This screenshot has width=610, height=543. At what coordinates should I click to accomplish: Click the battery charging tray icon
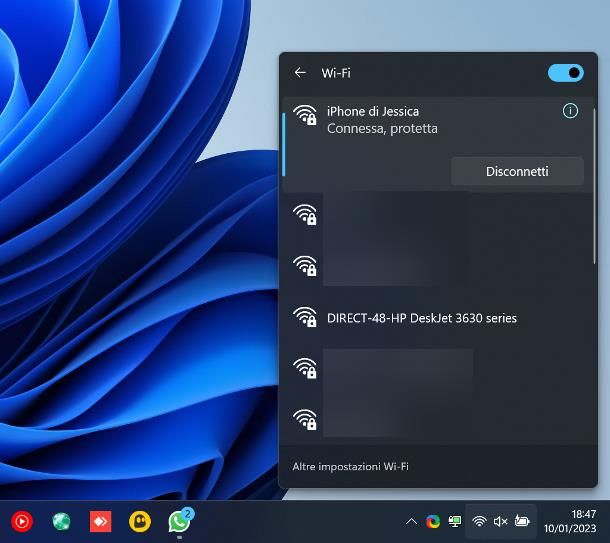(522, 520)
